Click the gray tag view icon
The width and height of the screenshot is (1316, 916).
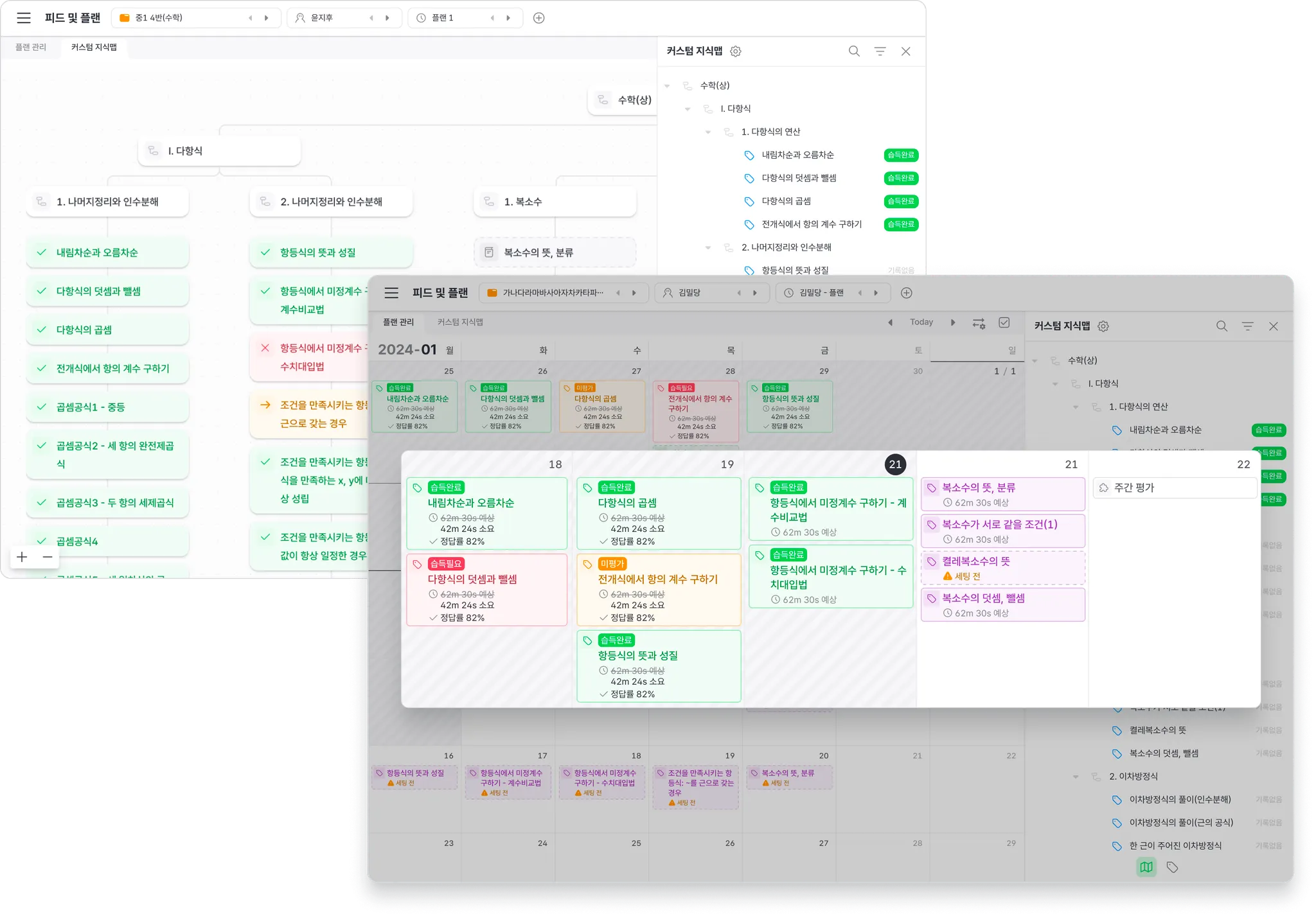[1172, 867]
